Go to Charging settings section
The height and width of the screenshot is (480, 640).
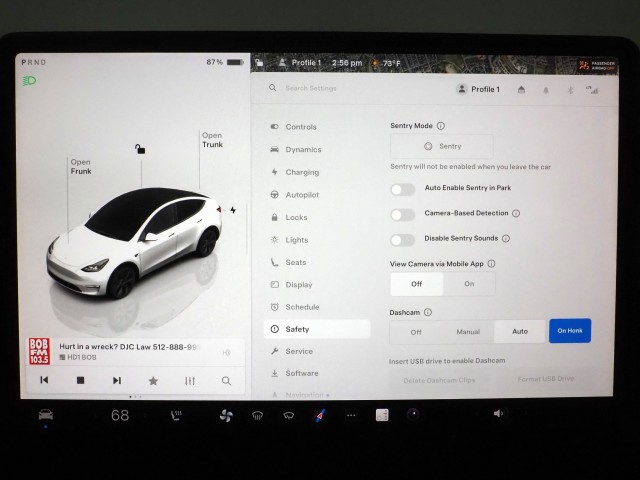coord(302,172)
